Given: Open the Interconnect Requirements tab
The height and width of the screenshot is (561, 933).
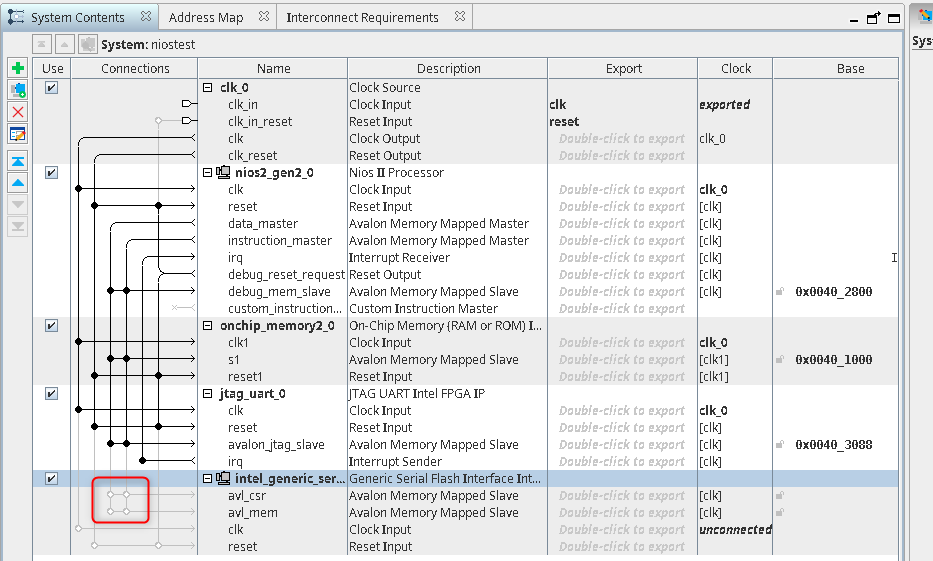Looking at the screenshot, I should coord(362,18).
